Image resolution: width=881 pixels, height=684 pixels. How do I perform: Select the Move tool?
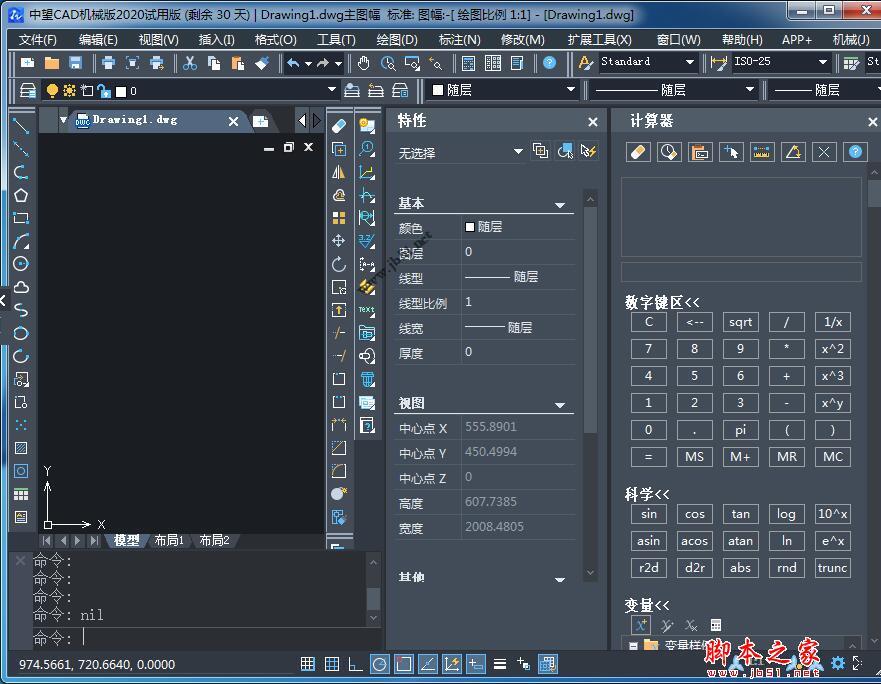click(x=339, y=241)
